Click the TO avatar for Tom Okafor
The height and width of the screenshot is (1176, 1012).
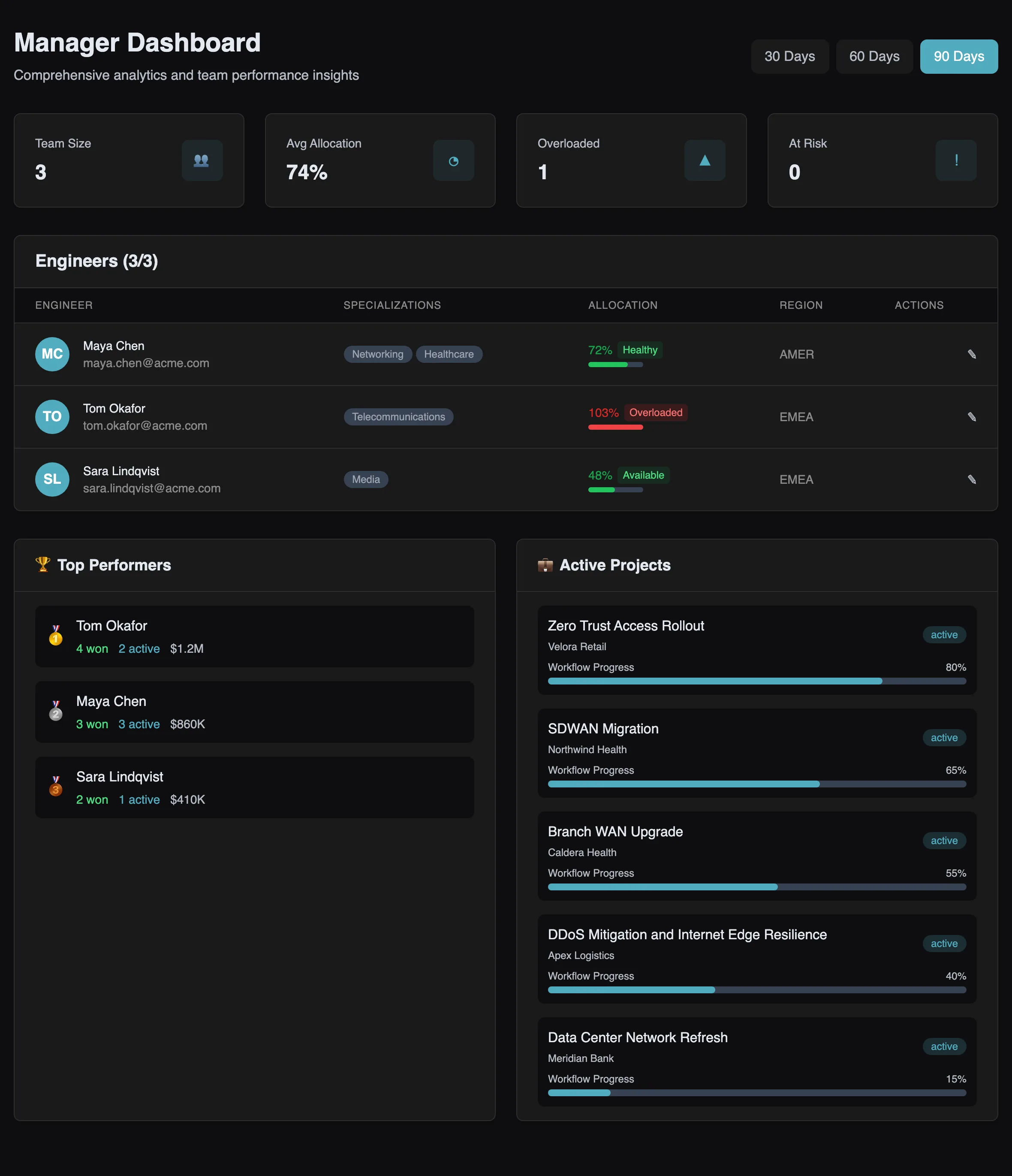(x=52, y=417)
